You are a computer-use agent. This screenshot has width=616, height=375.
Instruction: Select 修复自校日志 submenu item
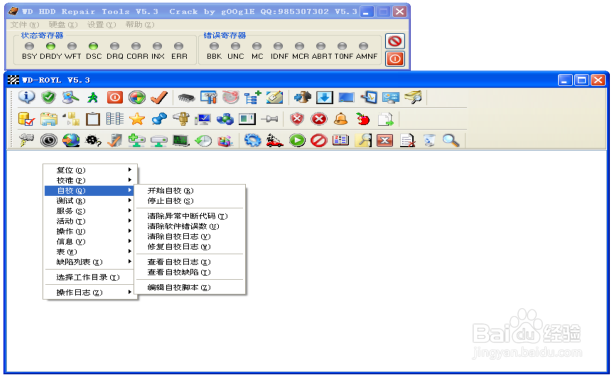(x=190, y=247)
